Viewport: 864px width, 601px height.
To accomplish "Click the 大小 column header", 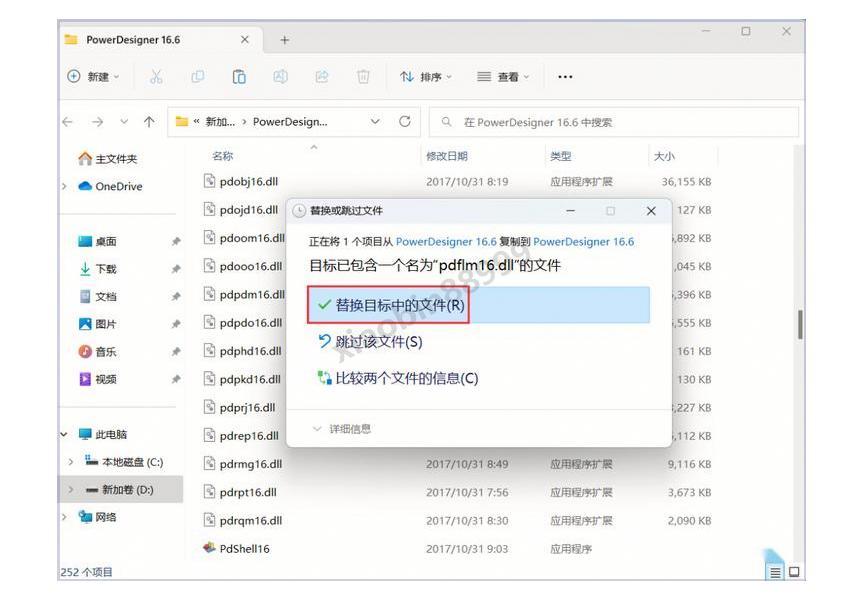I will click(664, 156).
